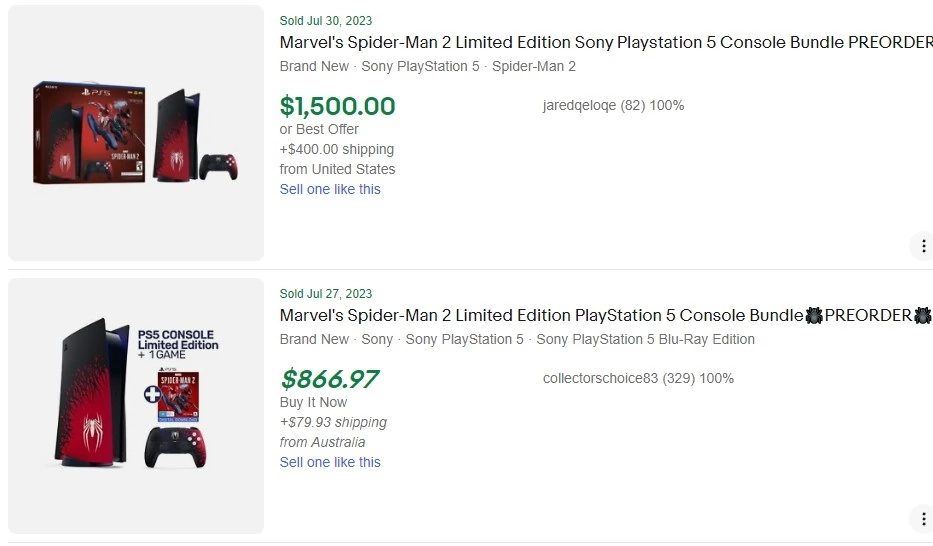
Task: Click the "Sold Jul 27, 2023" label
Action: coord(326,294)
